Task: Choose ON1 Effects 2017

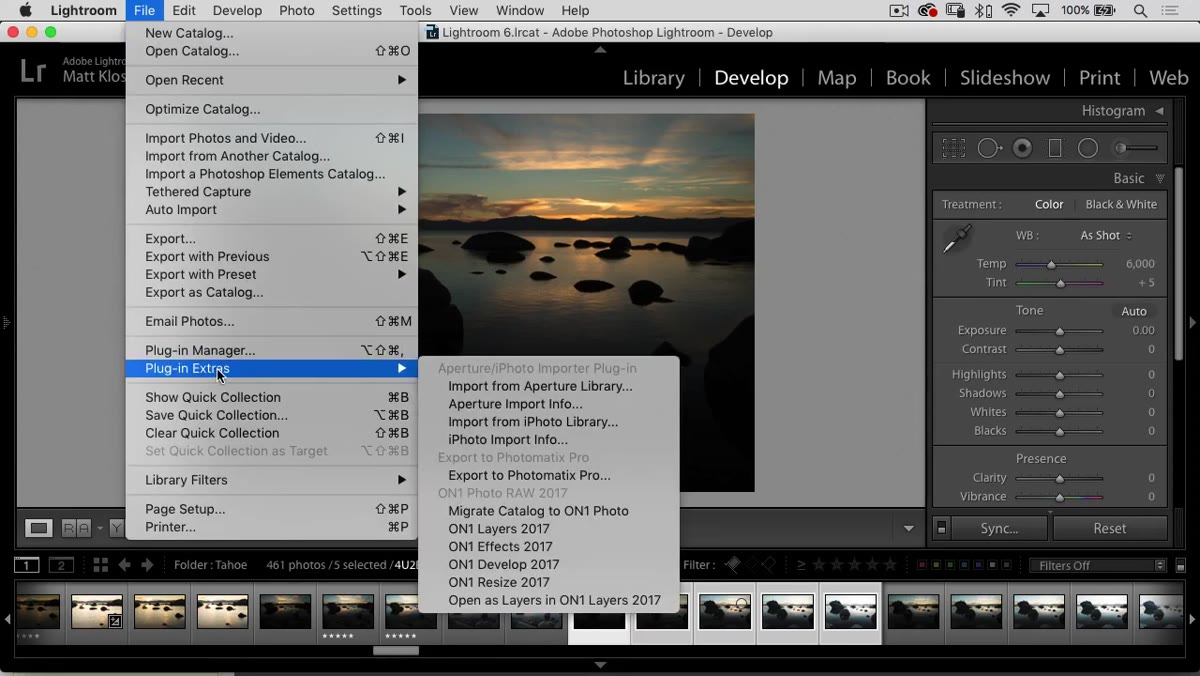Action: pos(549,546)
